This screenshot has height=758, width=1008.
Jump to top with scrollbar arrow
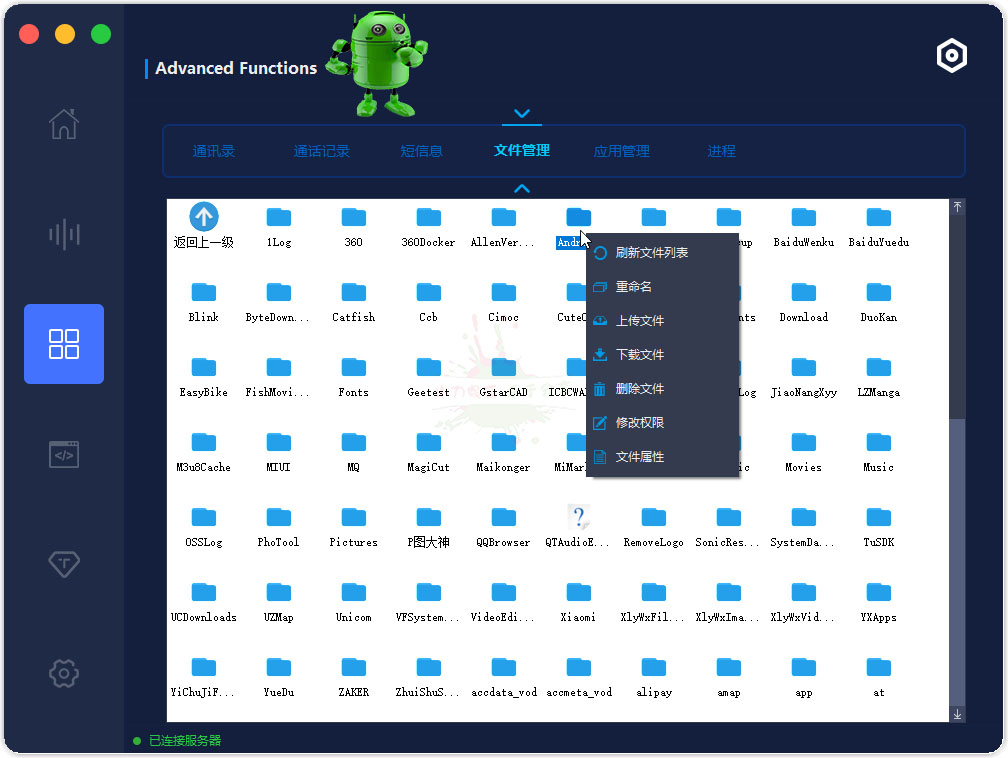coord(957,206)
